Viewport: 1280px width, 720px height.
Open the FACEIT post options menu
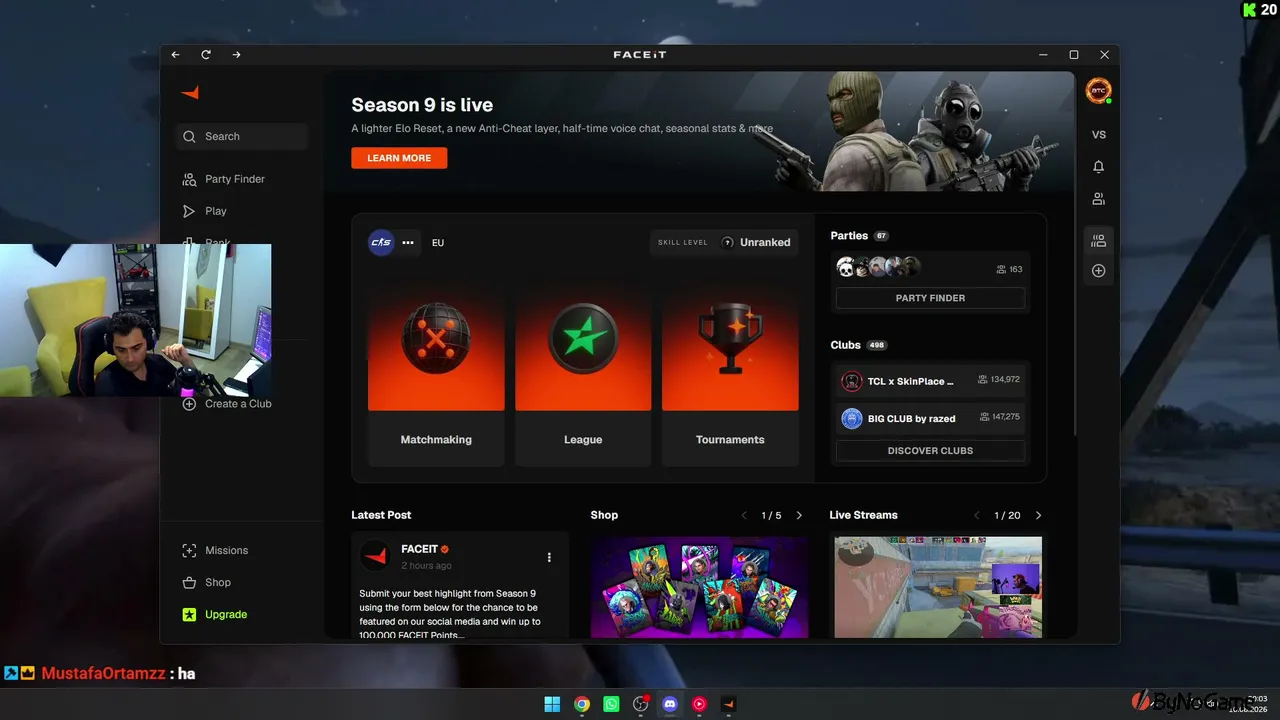click(x=549, y=558)
